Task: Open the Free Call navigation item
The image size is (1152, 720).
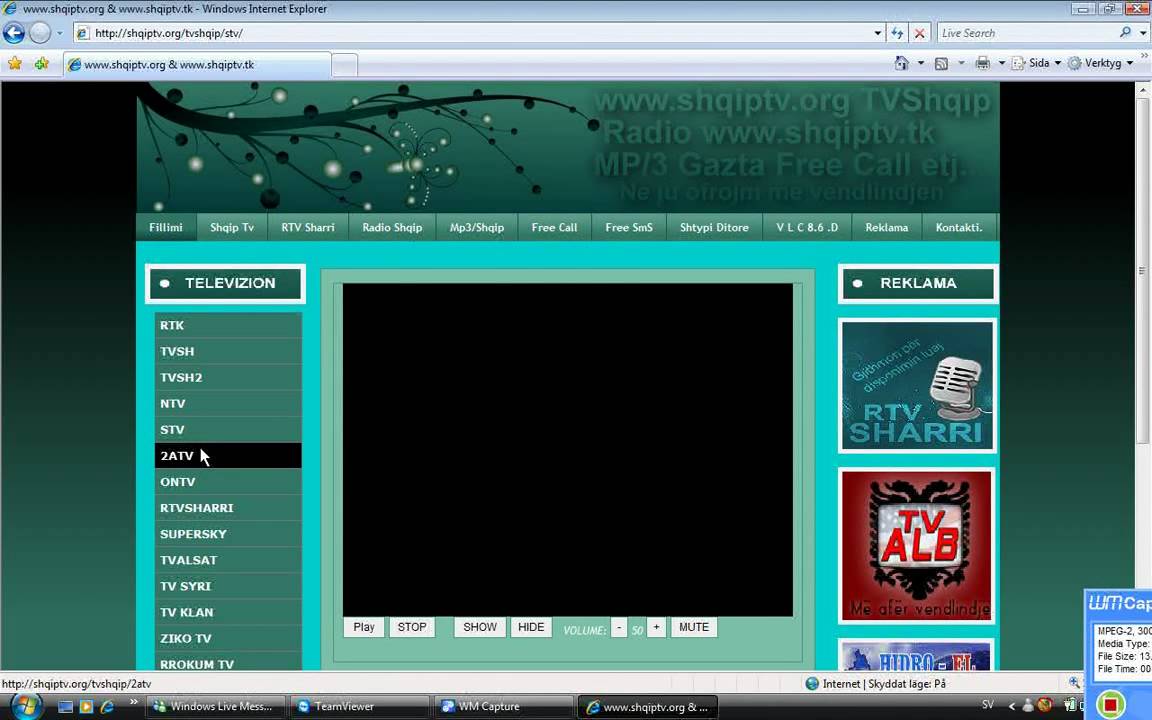Action: pyautogui.click(x=555, y=227)
